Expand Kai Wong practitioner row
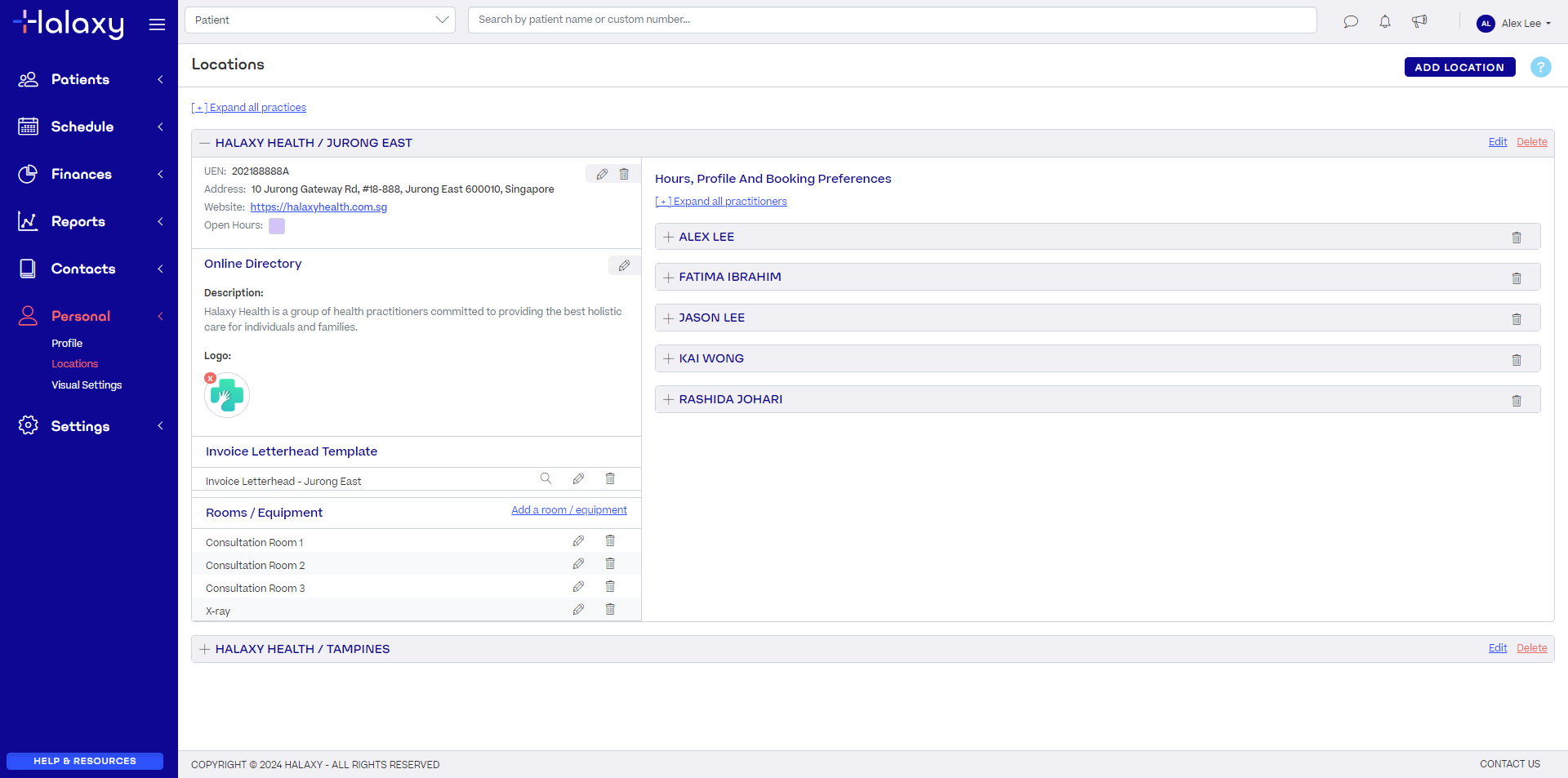Screen dimensions: 1568x778 (x=669, y=358)
